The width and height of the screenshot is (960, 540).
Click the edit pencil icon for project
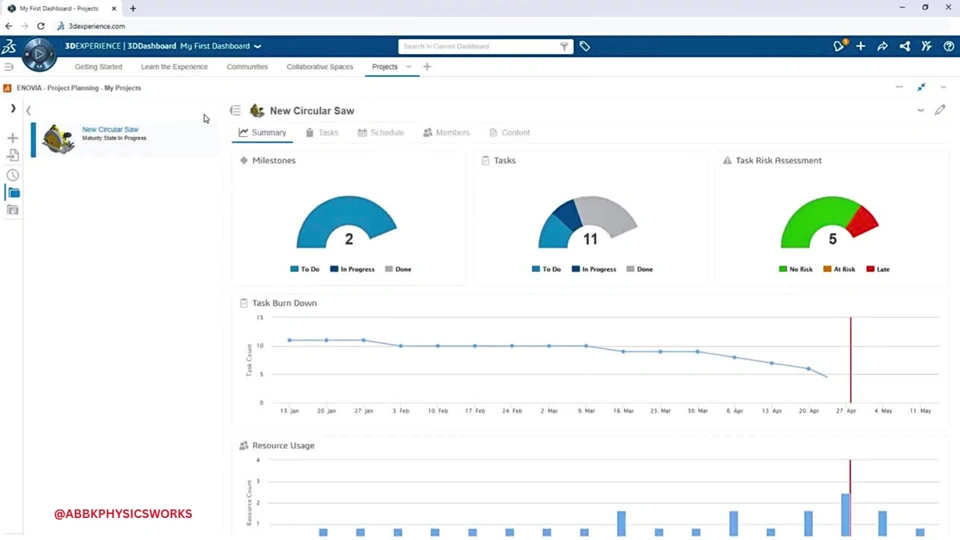click(940, 110)
